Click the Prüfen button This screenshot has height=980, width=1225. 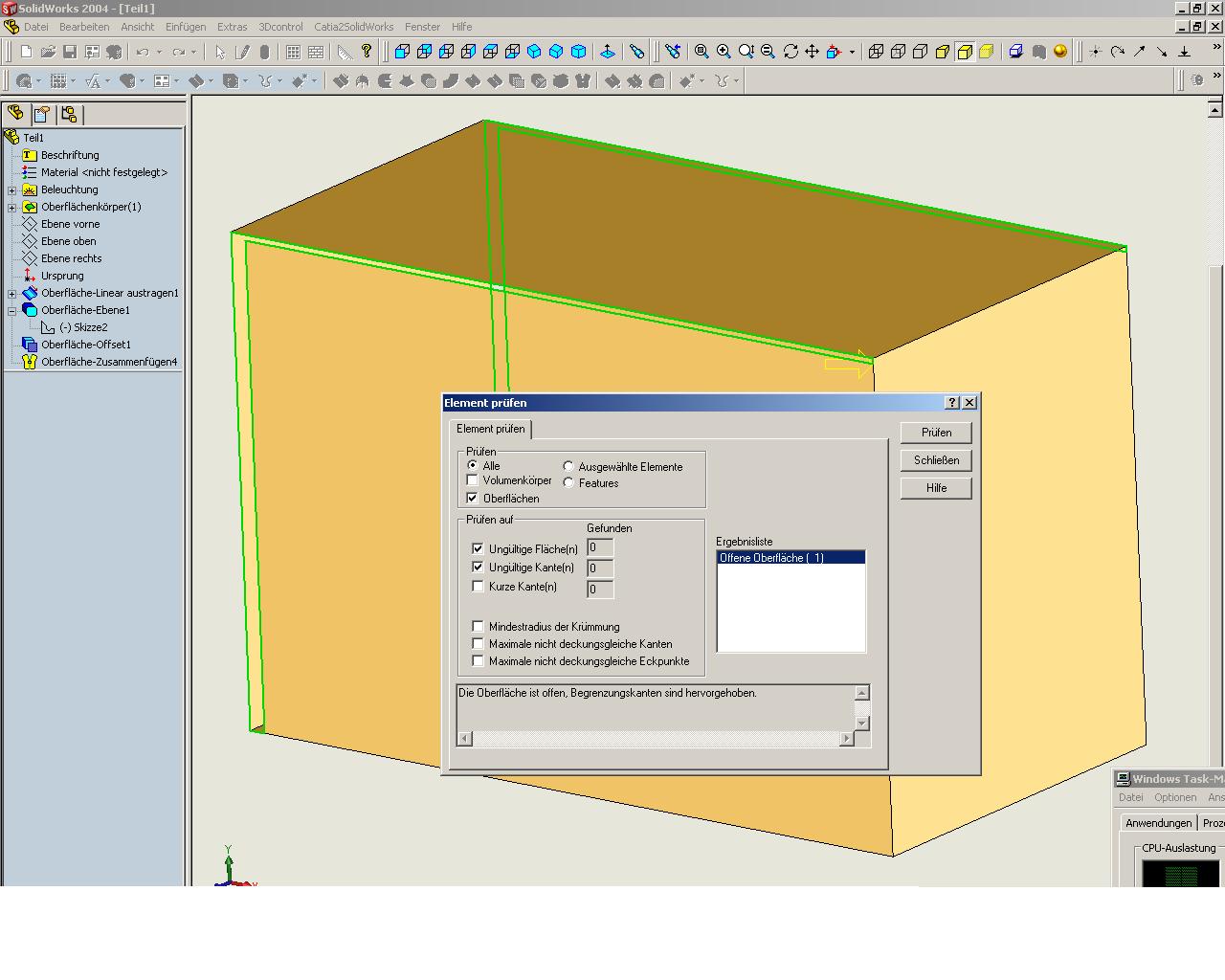[936, 433]
